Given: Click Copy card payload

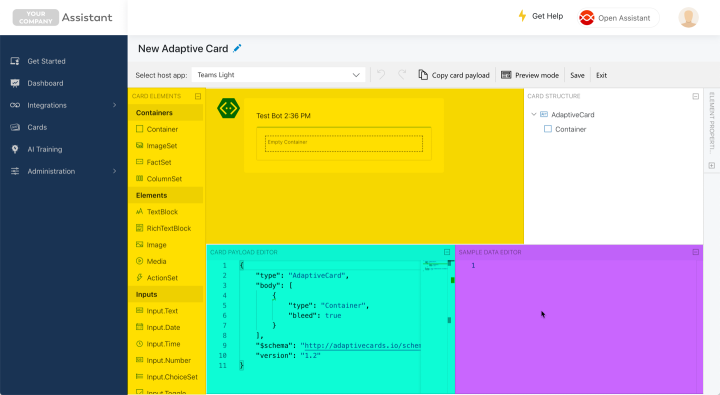Looking at the screenshot, I should 454,75.
